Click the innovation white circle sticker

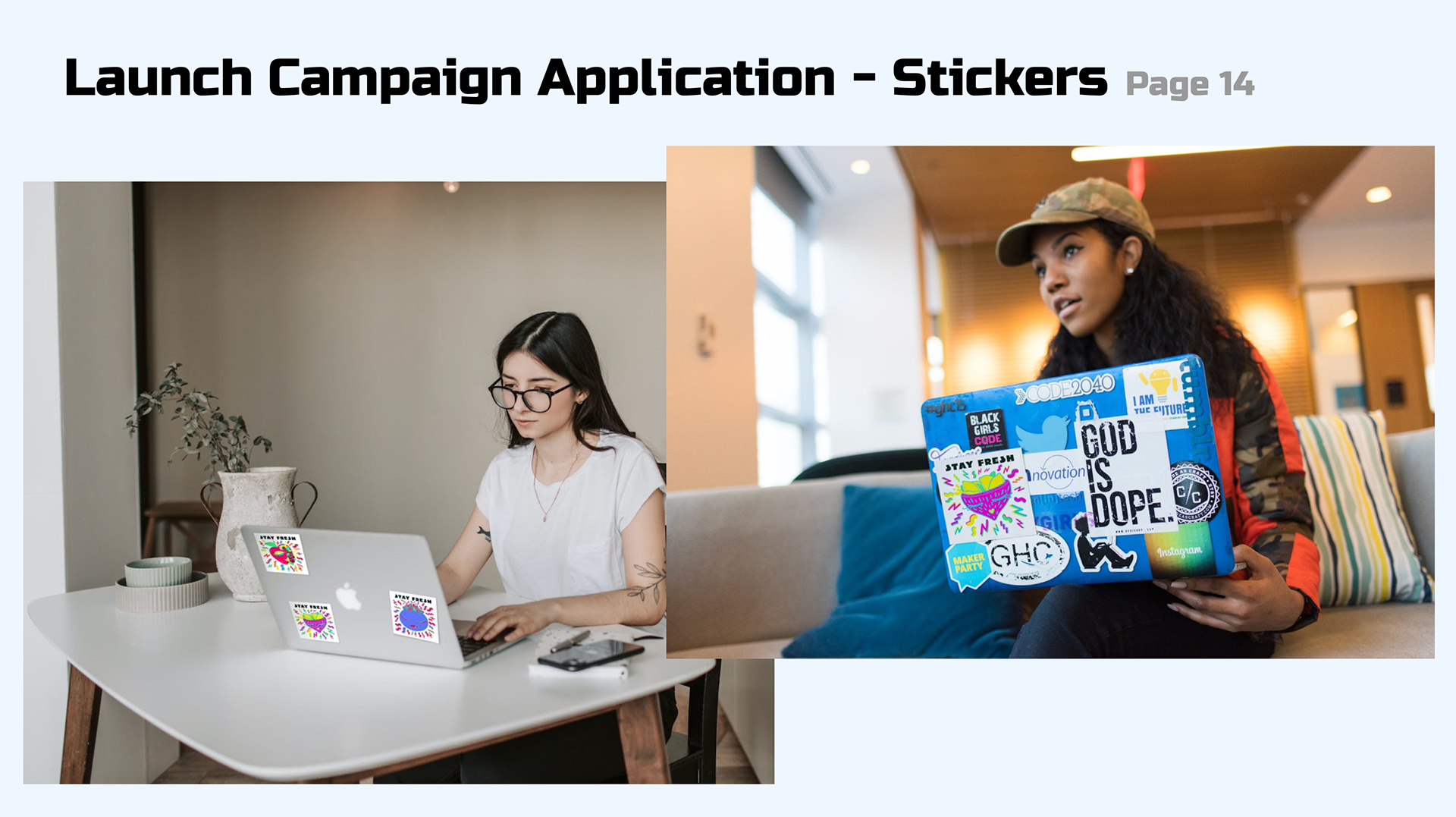click(1057, 473)
